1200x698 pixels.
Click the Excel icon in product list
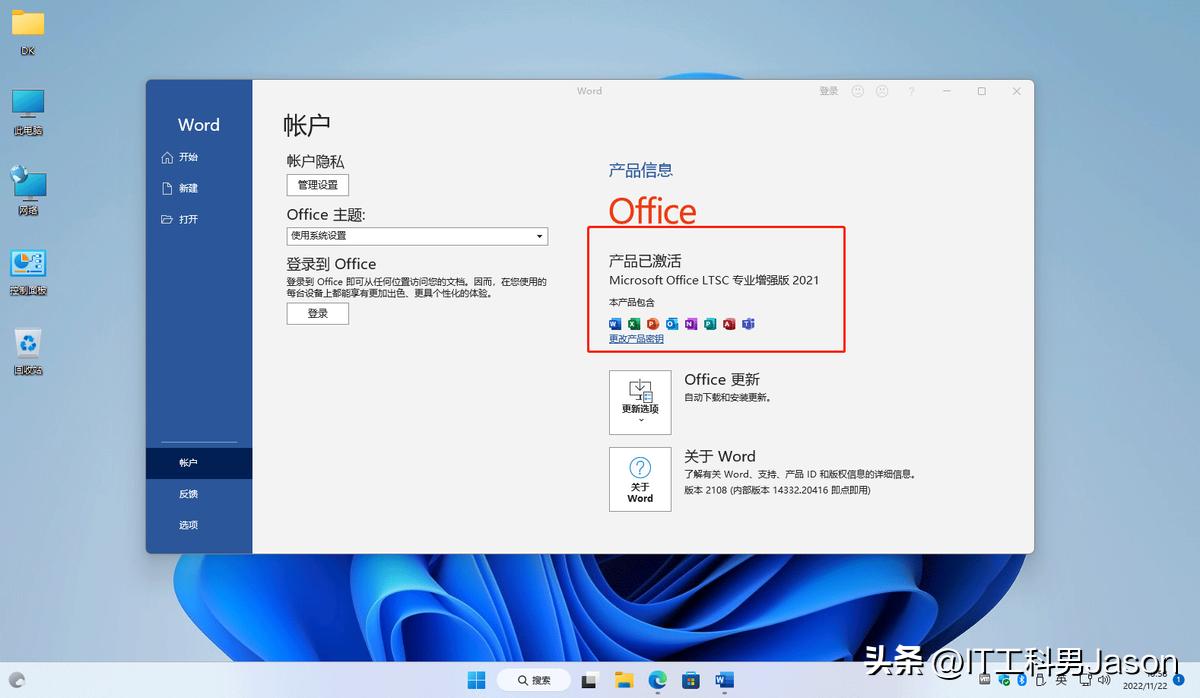pyautogui.click(x=634, y=324)
